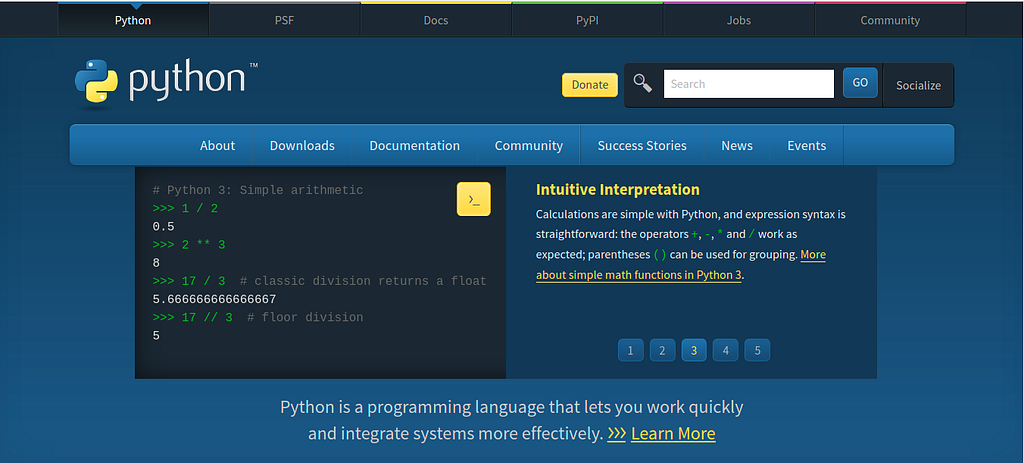This screenshot has width=1024, height=463.
Task: Go to the Jobs top tab
Action: pos(738,20)
